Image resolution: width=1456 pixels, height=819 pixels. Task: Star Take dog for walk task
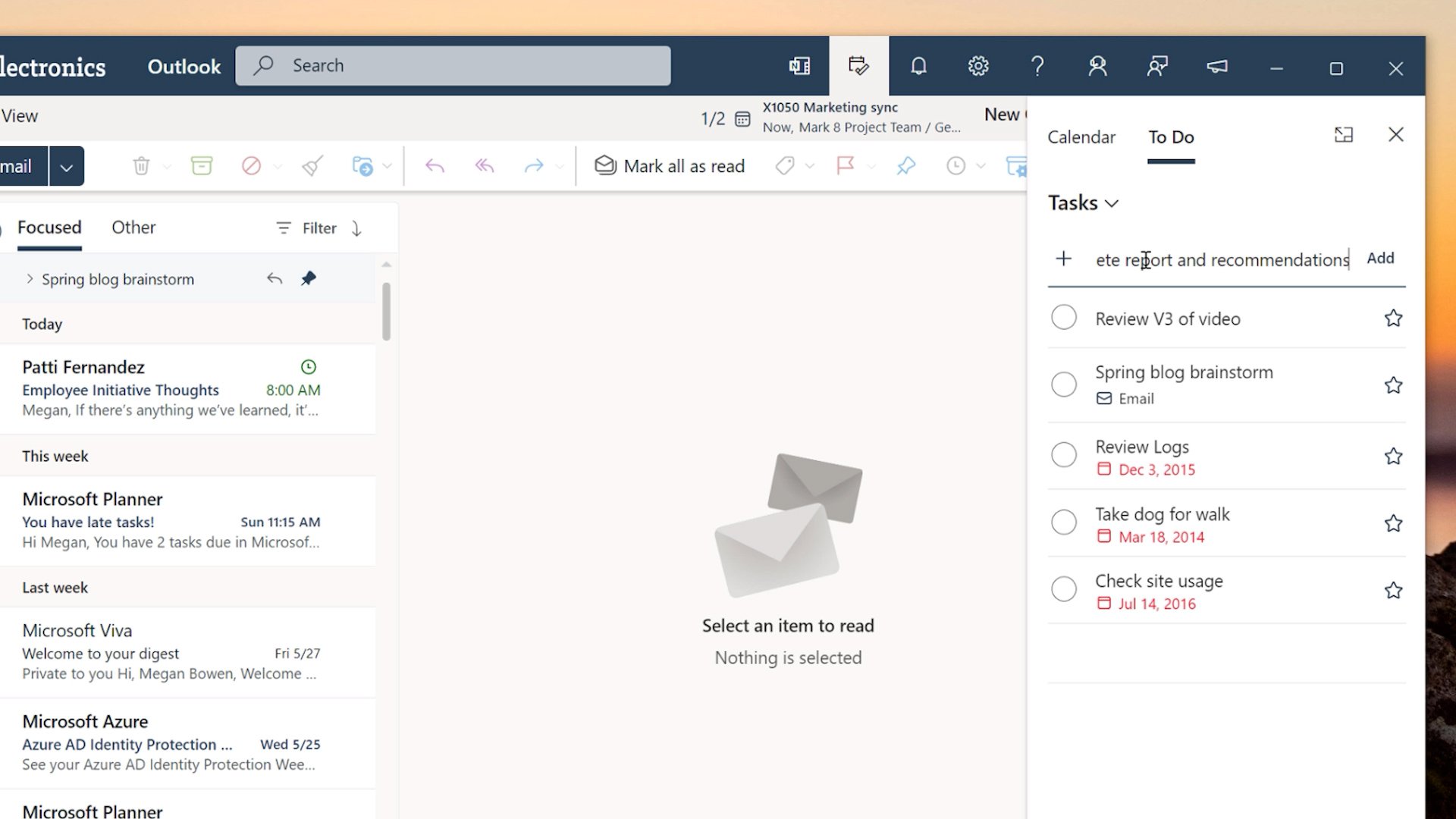[1393, 523]
